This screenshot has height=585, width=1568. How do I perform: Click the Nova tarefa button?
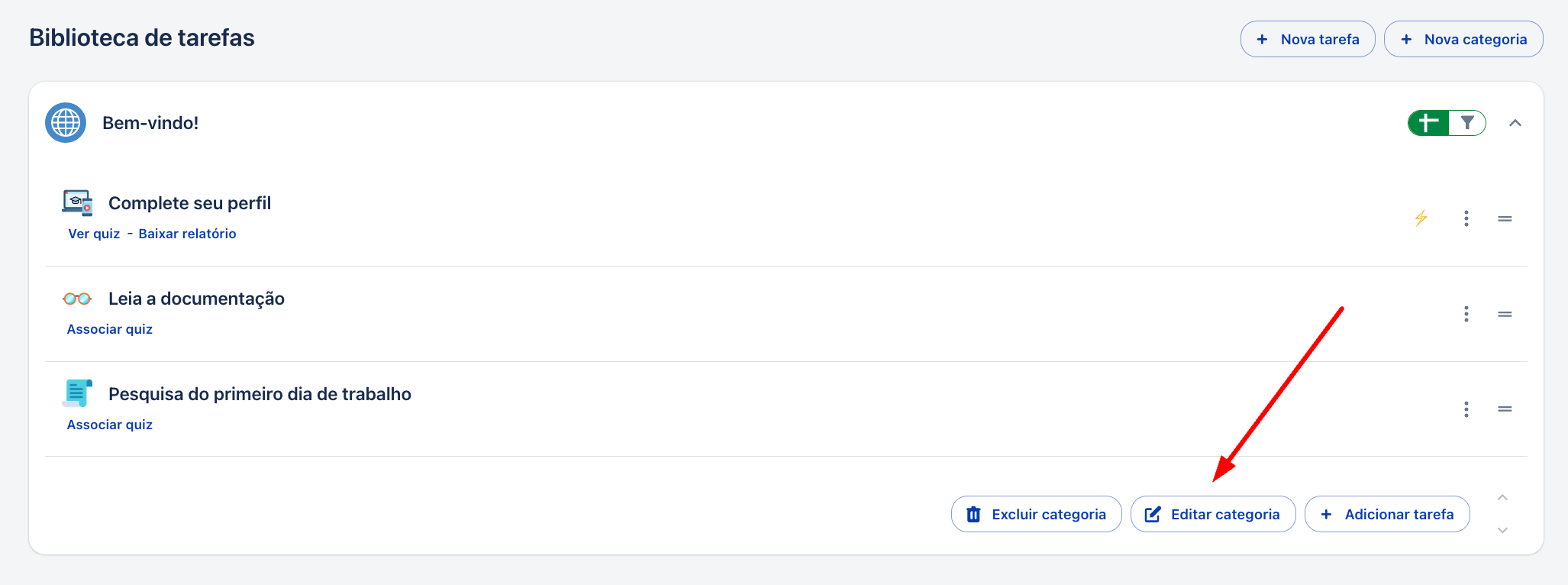point(1308,39)
